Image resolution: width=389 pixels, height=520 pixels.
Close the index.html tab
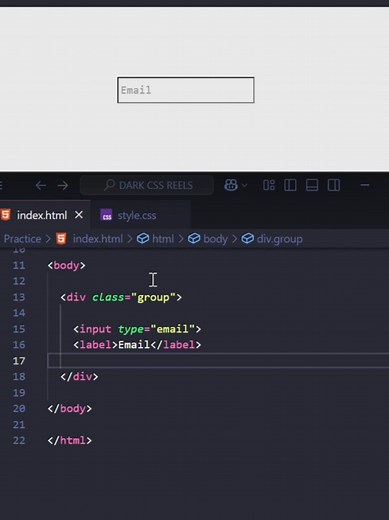click(79, 215)
